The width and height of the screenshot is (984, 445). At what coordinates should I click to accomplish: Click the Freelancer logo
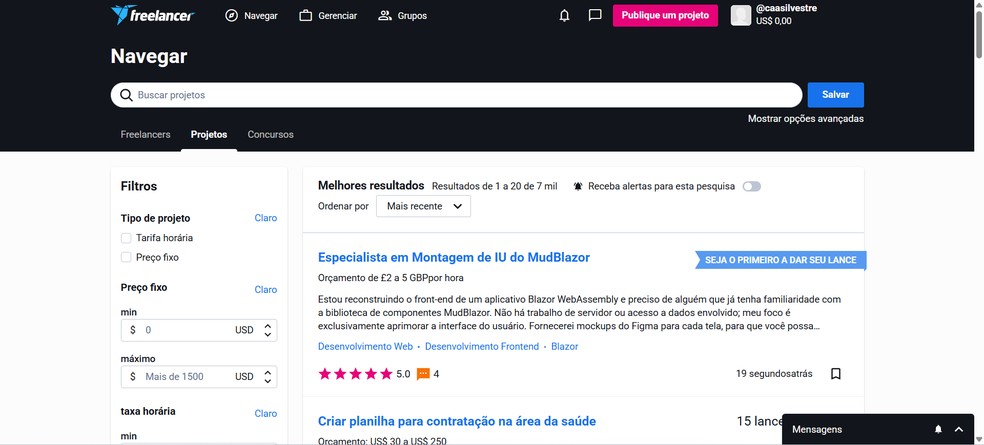pos(152,15)
